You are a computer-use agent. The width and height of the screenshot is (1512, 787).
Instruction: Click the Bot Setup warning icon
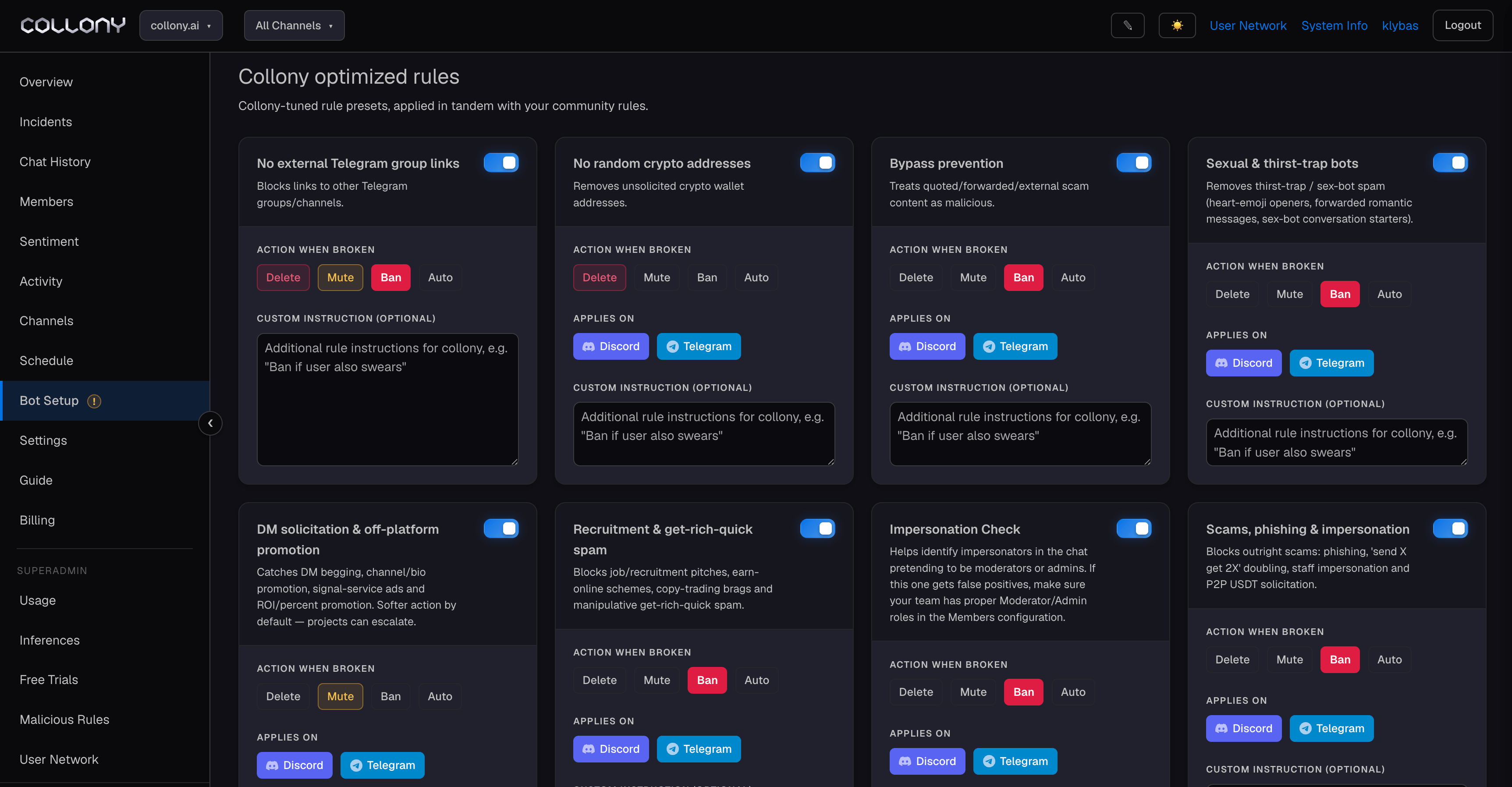coord(94,401)
